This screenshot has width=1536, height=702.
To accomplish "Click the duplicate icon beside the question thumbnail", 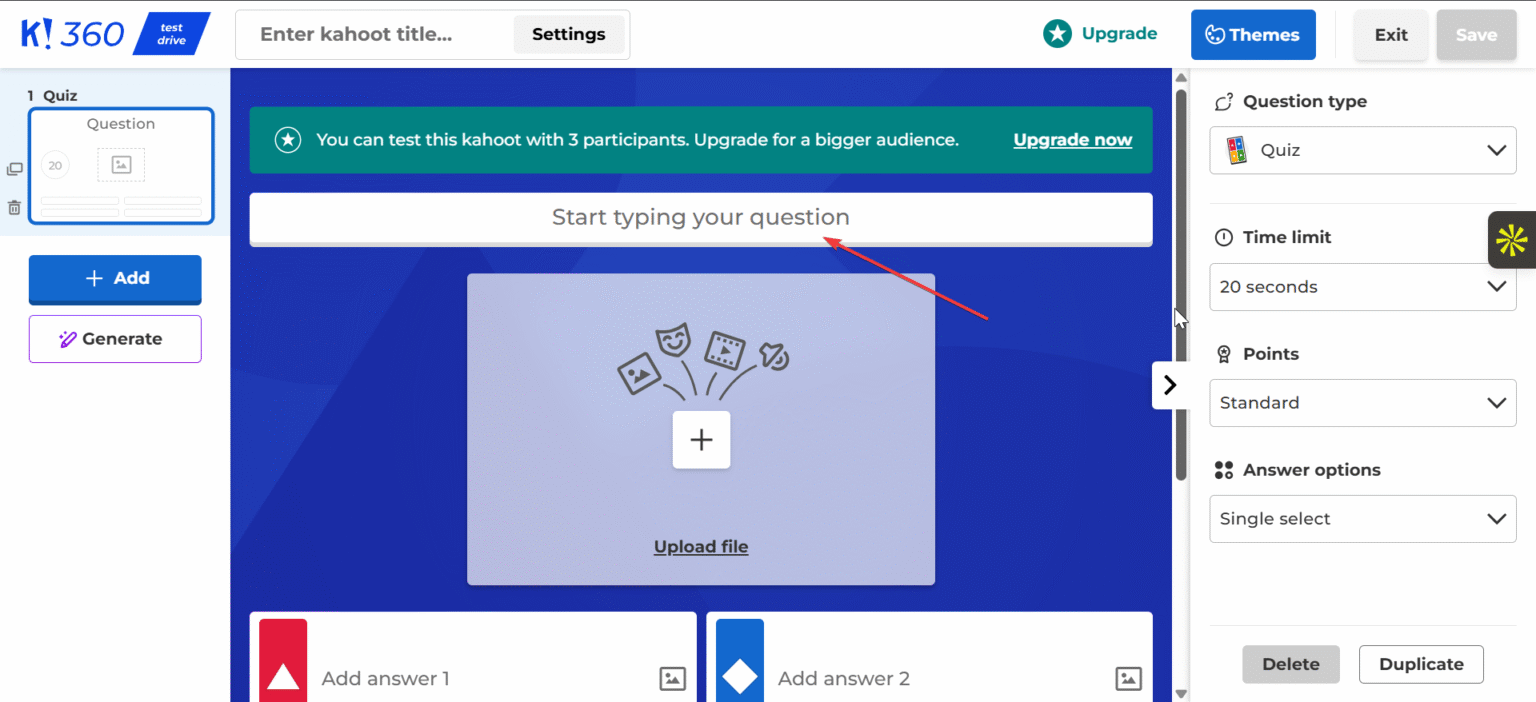I will tap(14, 169).
